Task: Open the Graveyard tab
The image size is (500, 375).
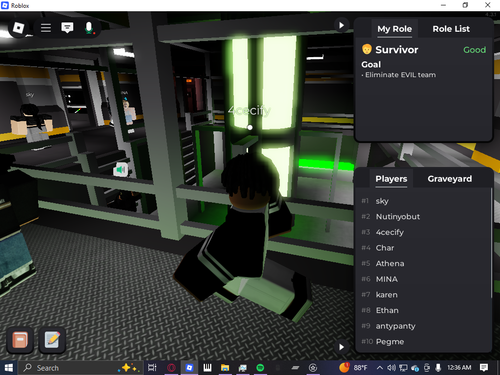Action: (450, 179)
